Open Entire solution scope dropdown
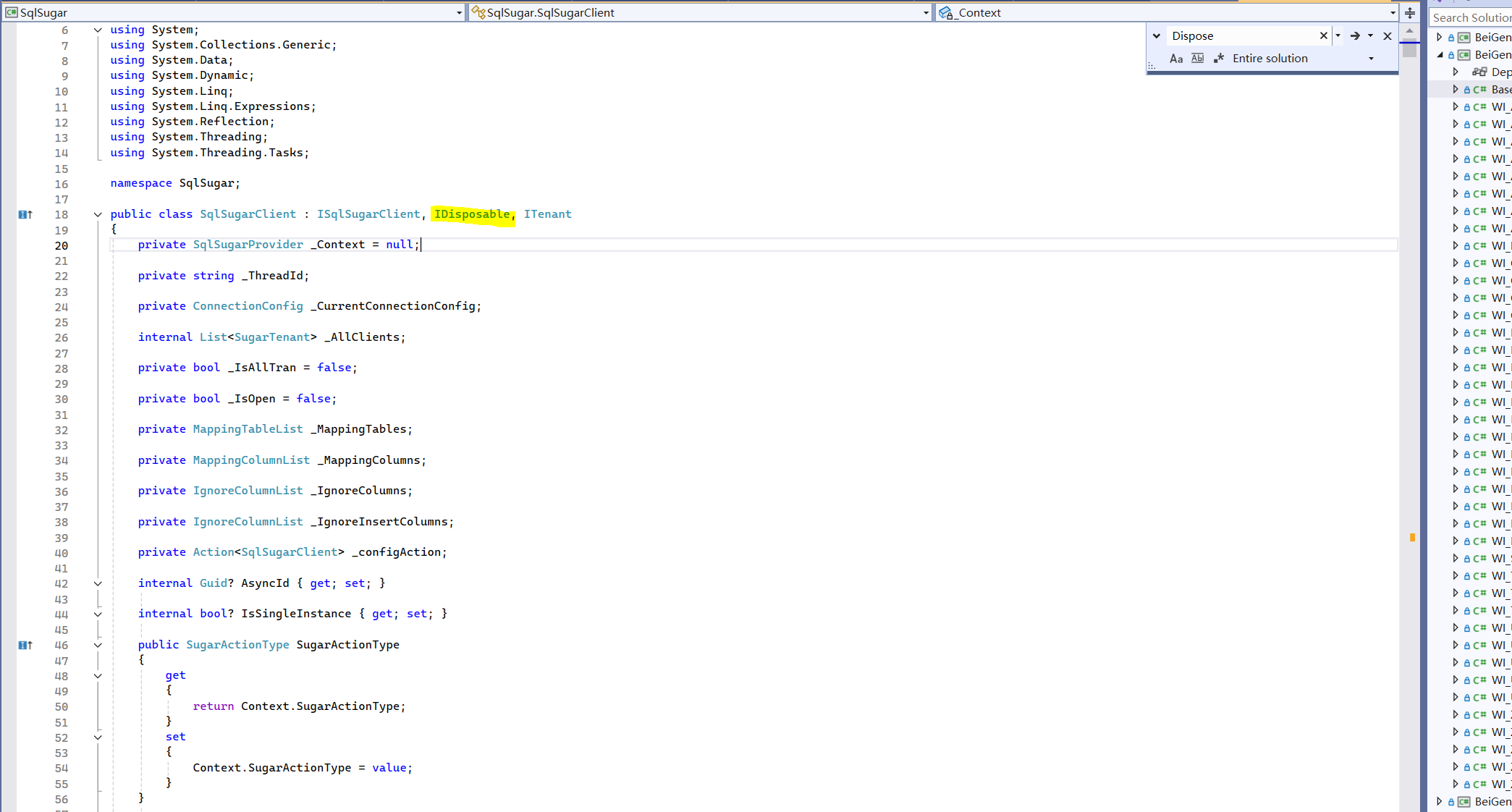 1371,59
